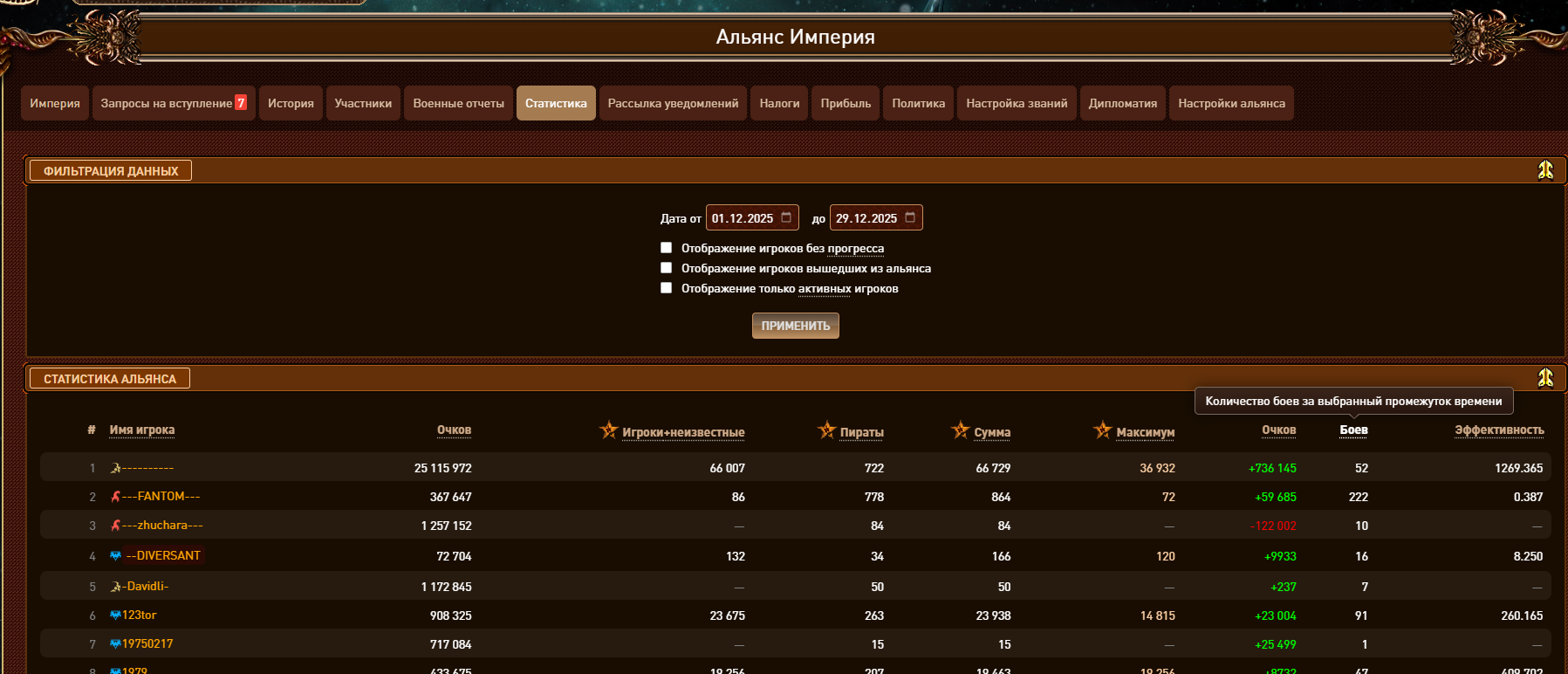Open the Военные отчеты tab
This screenshot has height=674, width=1568.
point(458,103)
